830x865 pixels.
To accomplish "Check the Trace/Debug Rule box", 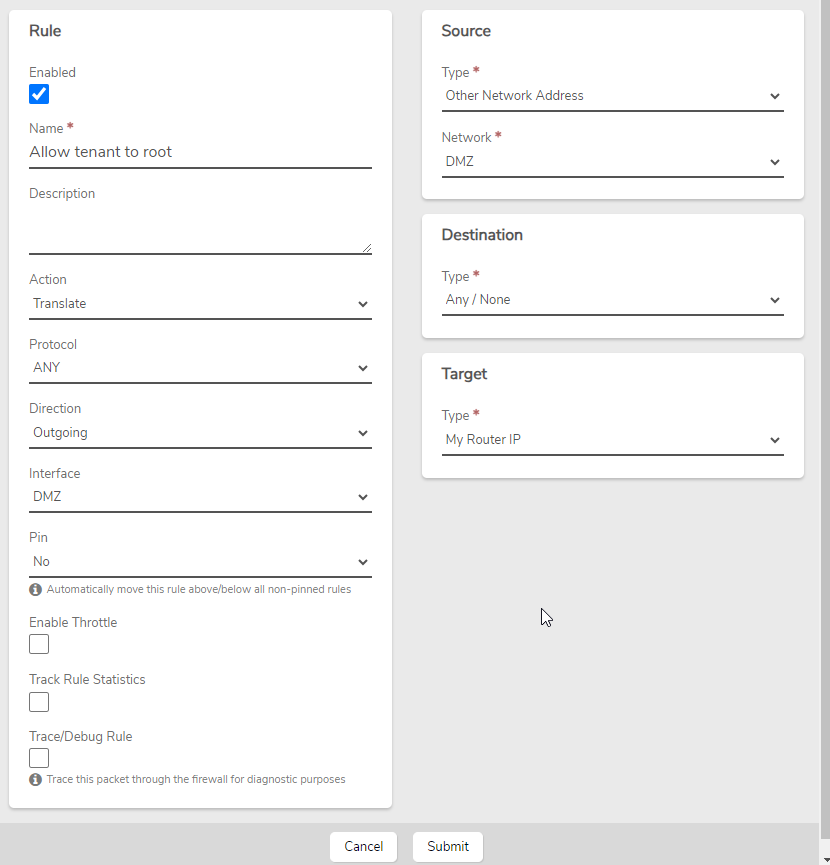I will click(x=39, y=758).
